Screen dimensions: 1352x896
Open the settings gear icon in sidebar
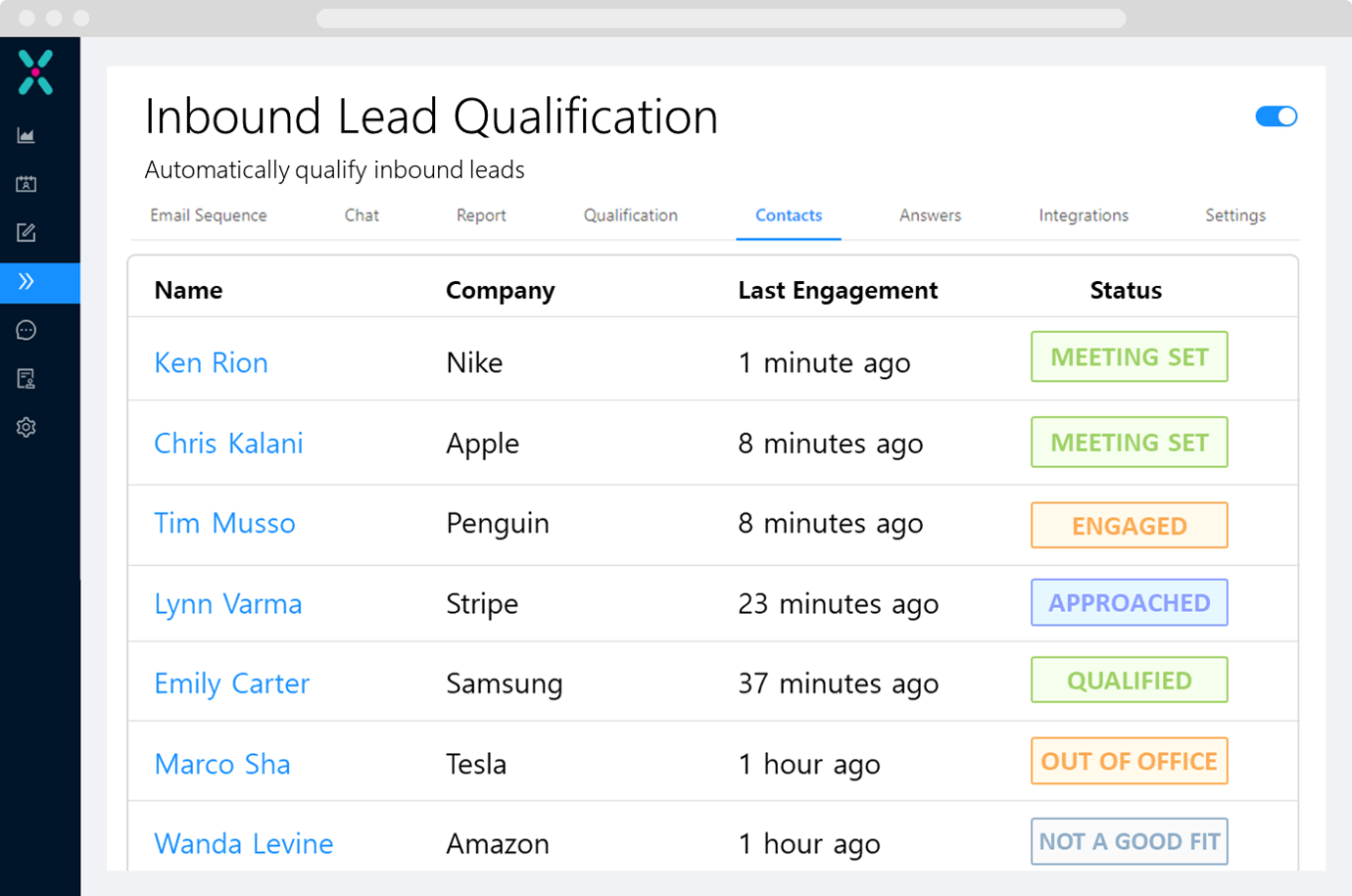[26, 427]
